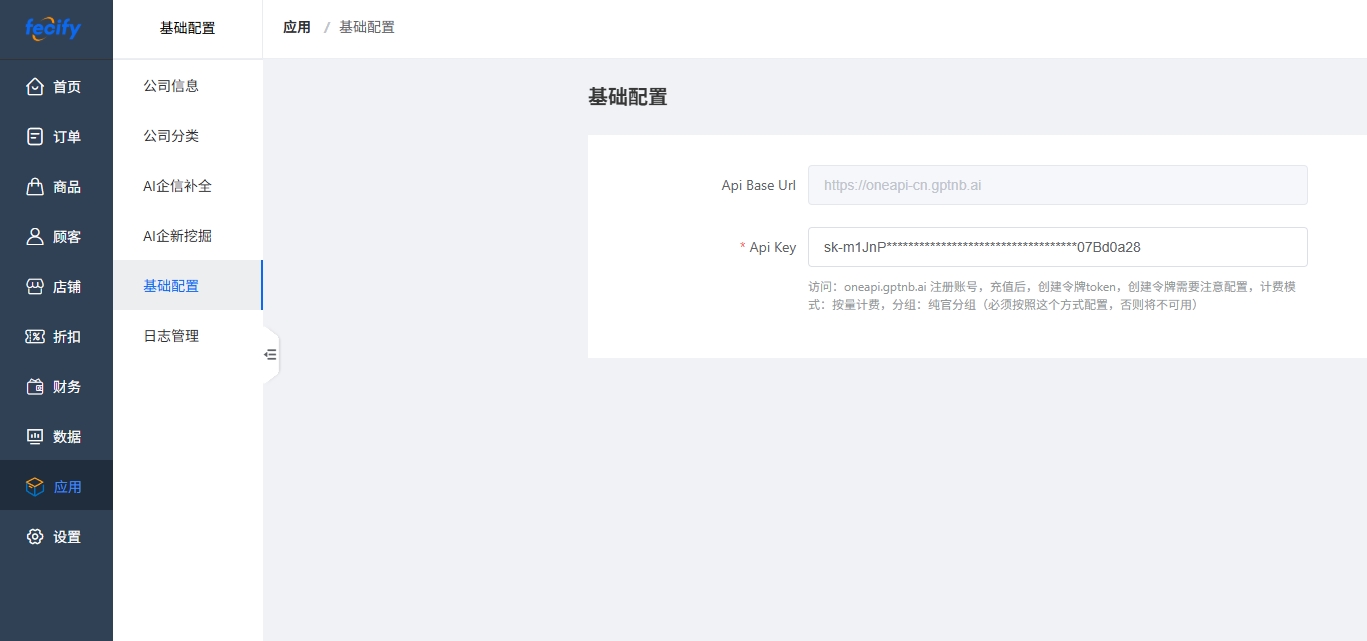Select the 商品 shopping bag icon

click(35, 187)
